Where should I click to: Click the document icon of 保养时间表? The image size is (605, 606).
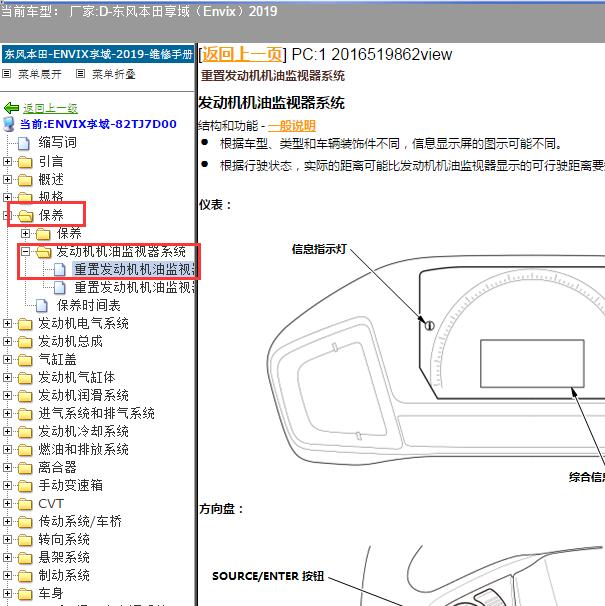coord(42,306)
